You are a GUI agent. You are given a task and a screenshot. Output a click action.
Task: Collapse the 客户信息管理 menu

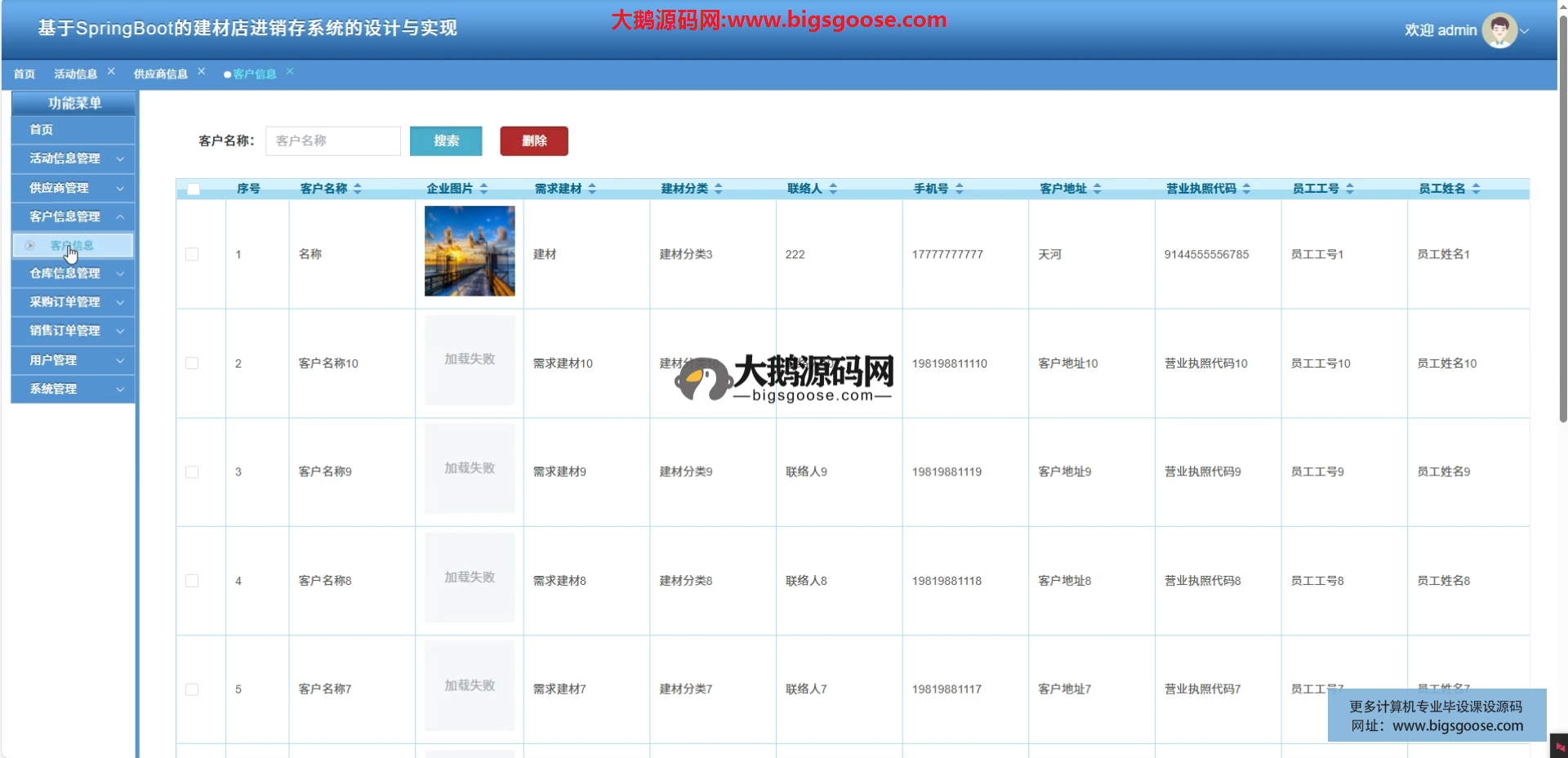click(x=73, y=216)
